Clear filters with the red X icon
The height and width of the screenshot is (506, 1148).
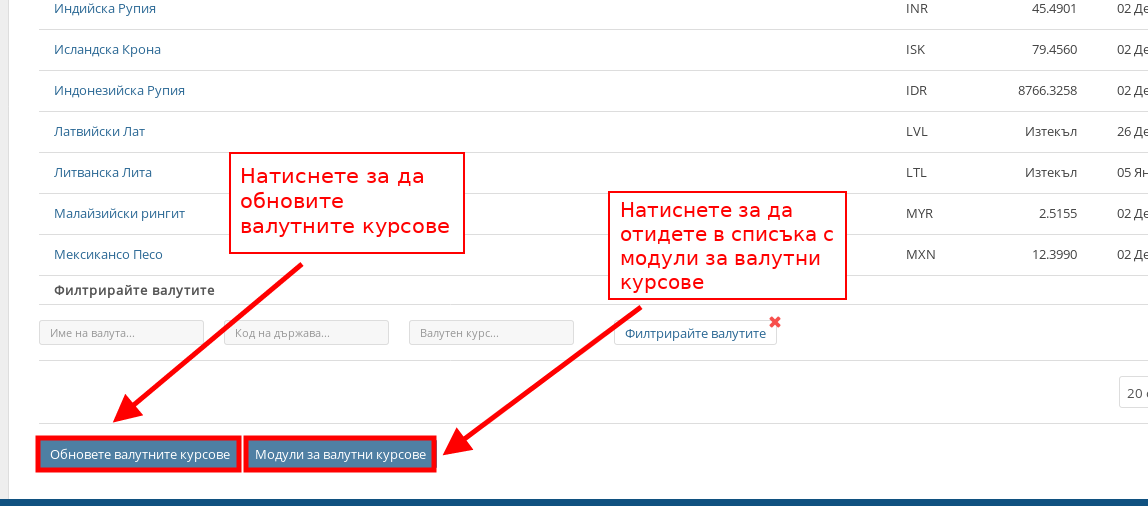point(774,322)
